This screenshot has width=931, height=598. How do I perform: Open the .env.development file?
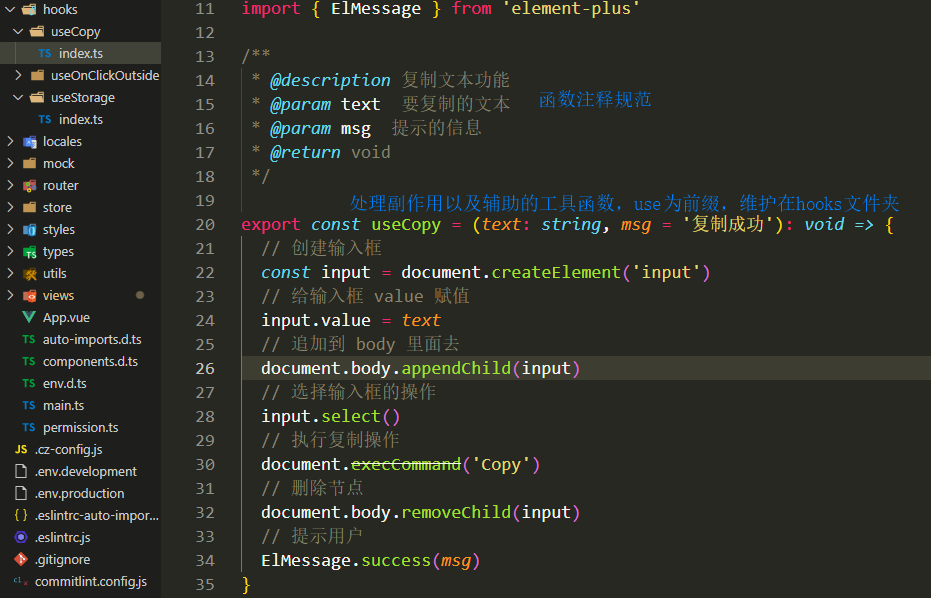coord(86,472)
